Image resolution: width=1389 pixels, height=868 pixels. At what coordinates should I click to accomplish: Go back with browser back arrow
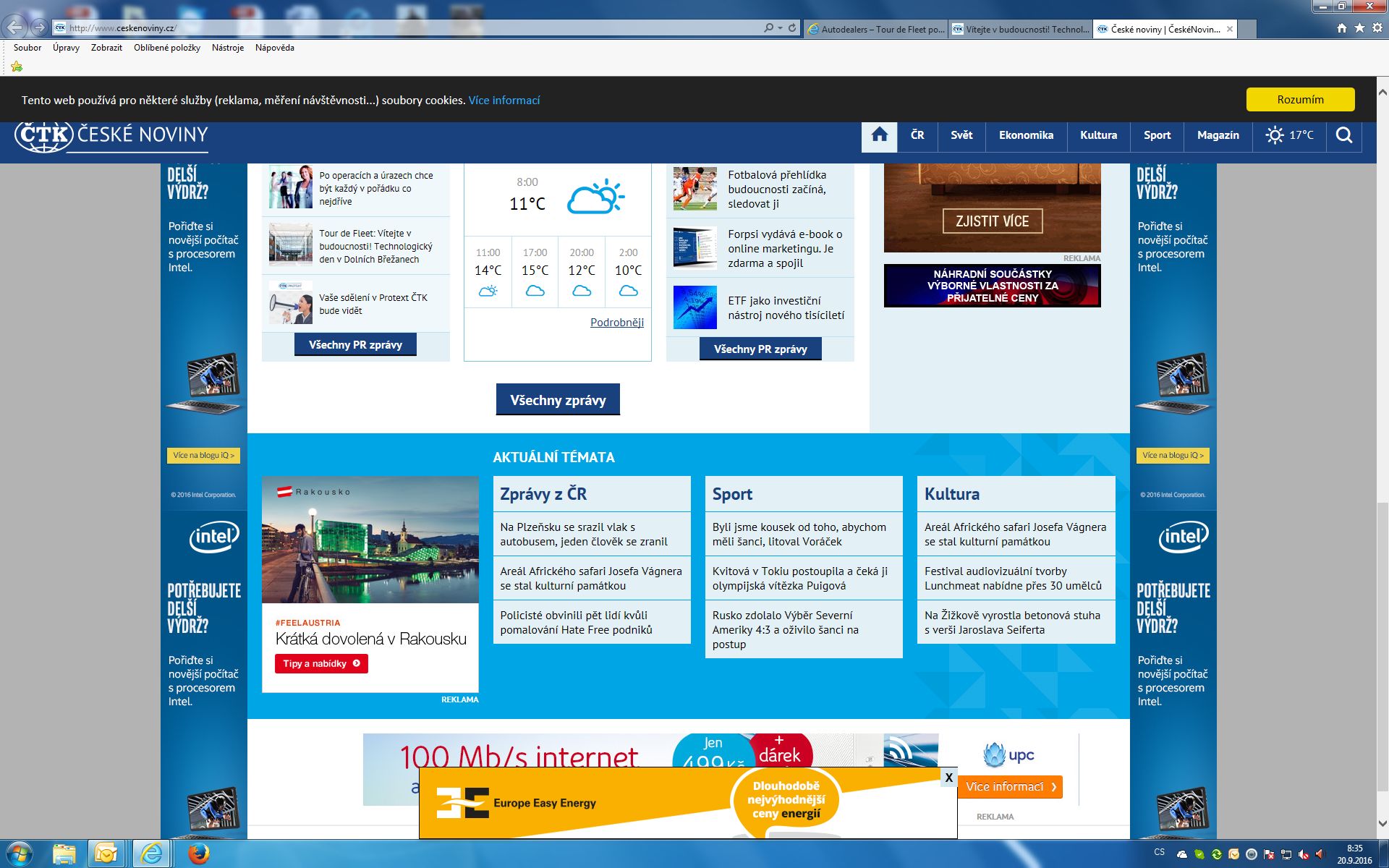pos(15,27)
